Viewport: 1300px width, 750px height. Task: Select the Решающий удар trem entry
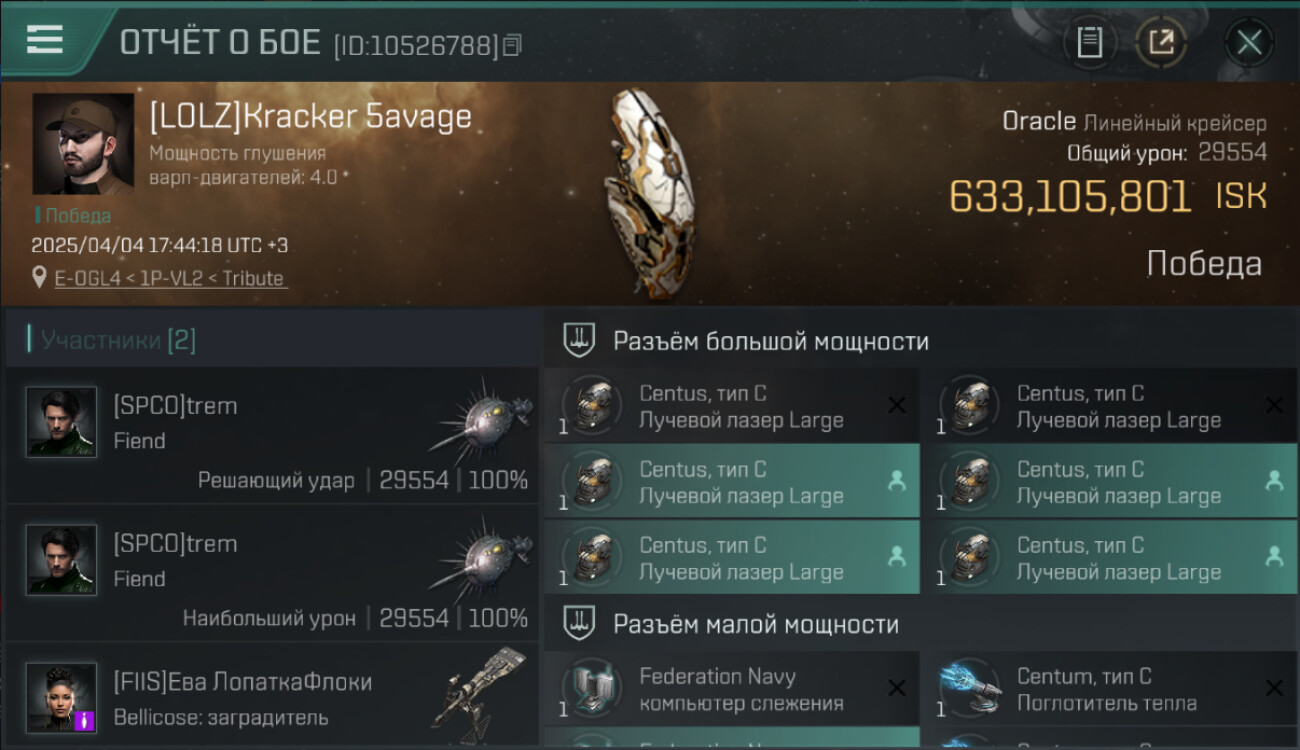tap(272, 434)
